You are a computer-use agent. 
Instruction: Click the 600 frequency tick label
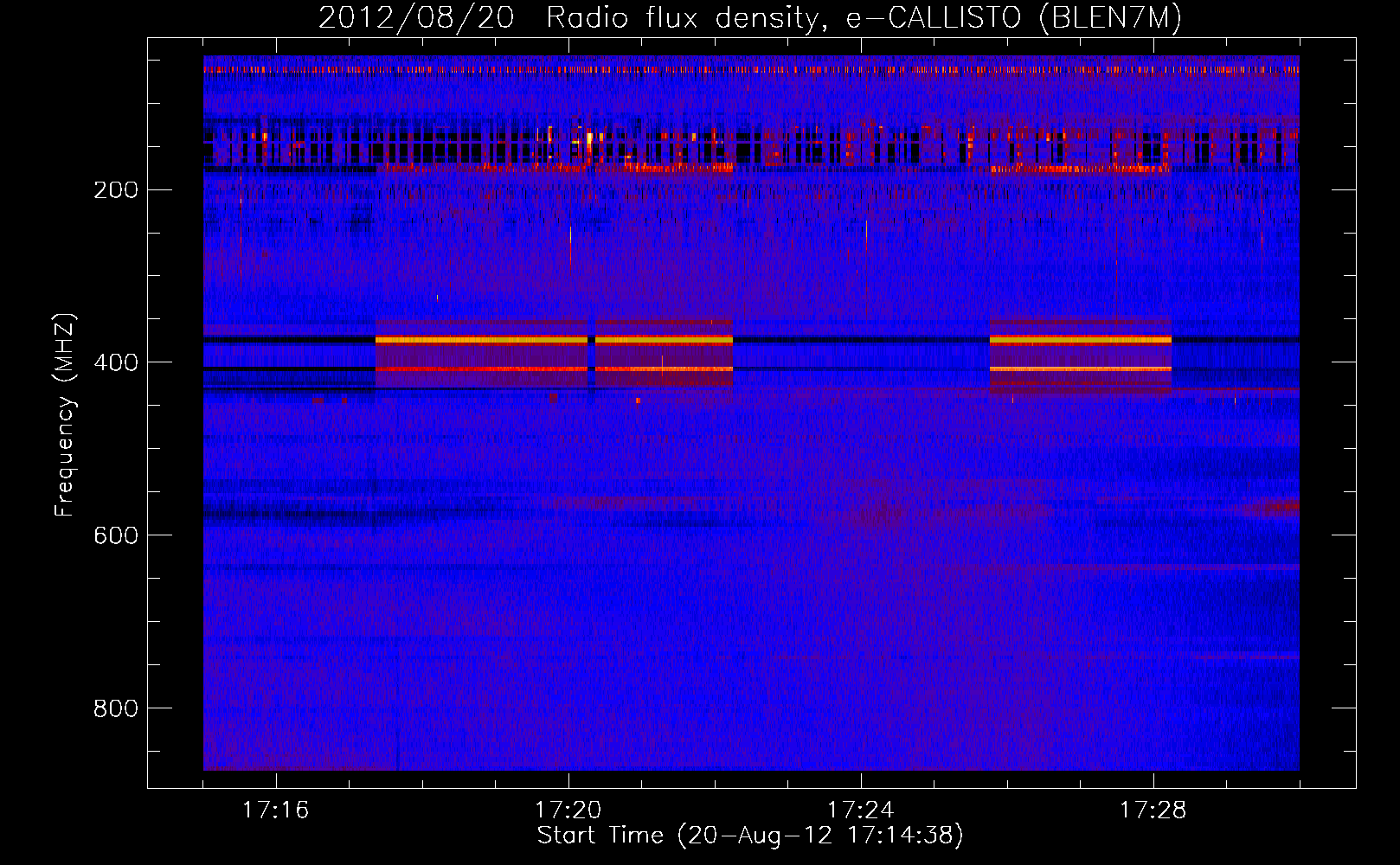click(116, 536)
